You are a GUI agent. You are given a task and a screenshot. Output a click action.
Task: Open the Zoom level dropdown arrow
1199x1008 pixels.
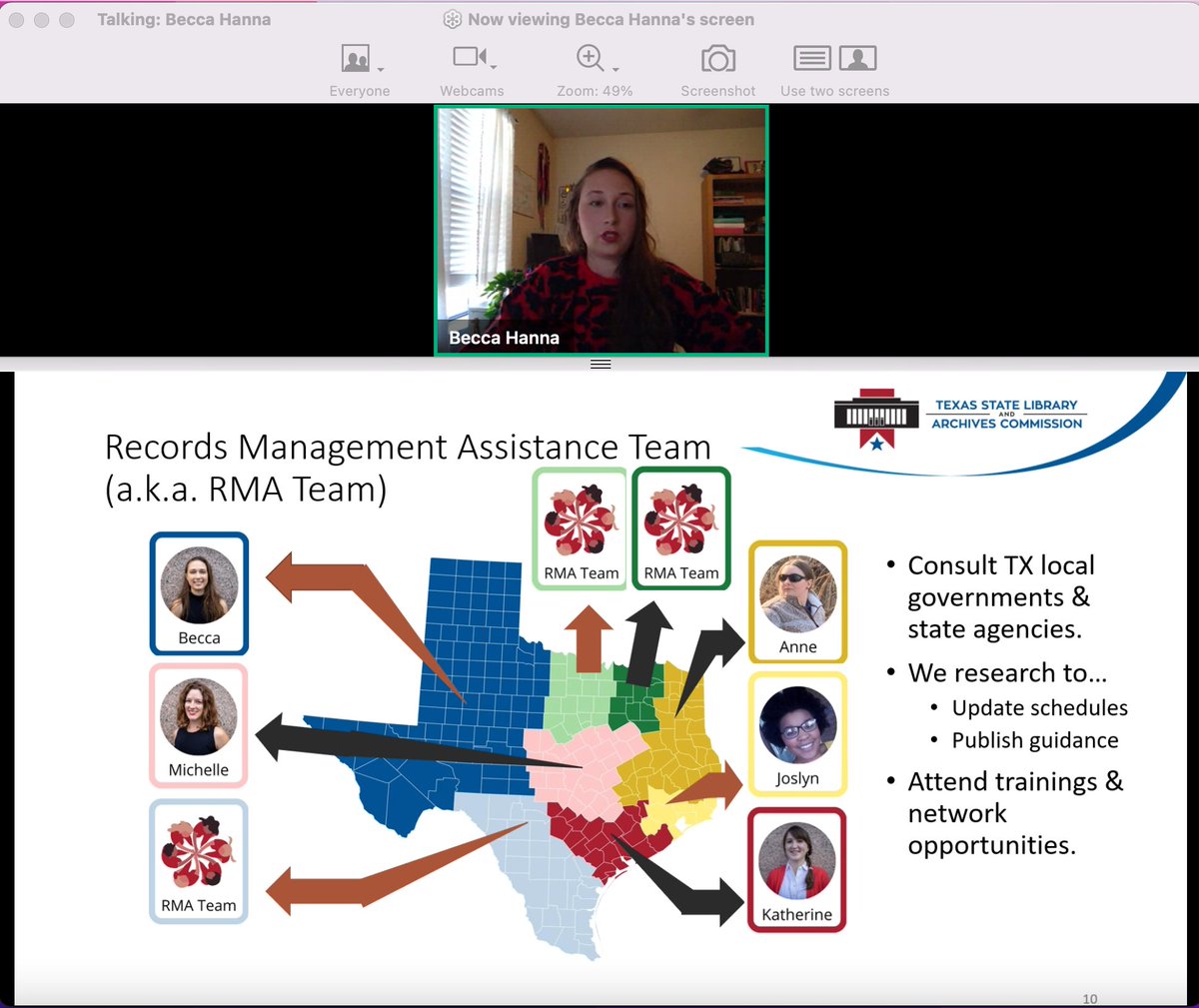[615, 69]
